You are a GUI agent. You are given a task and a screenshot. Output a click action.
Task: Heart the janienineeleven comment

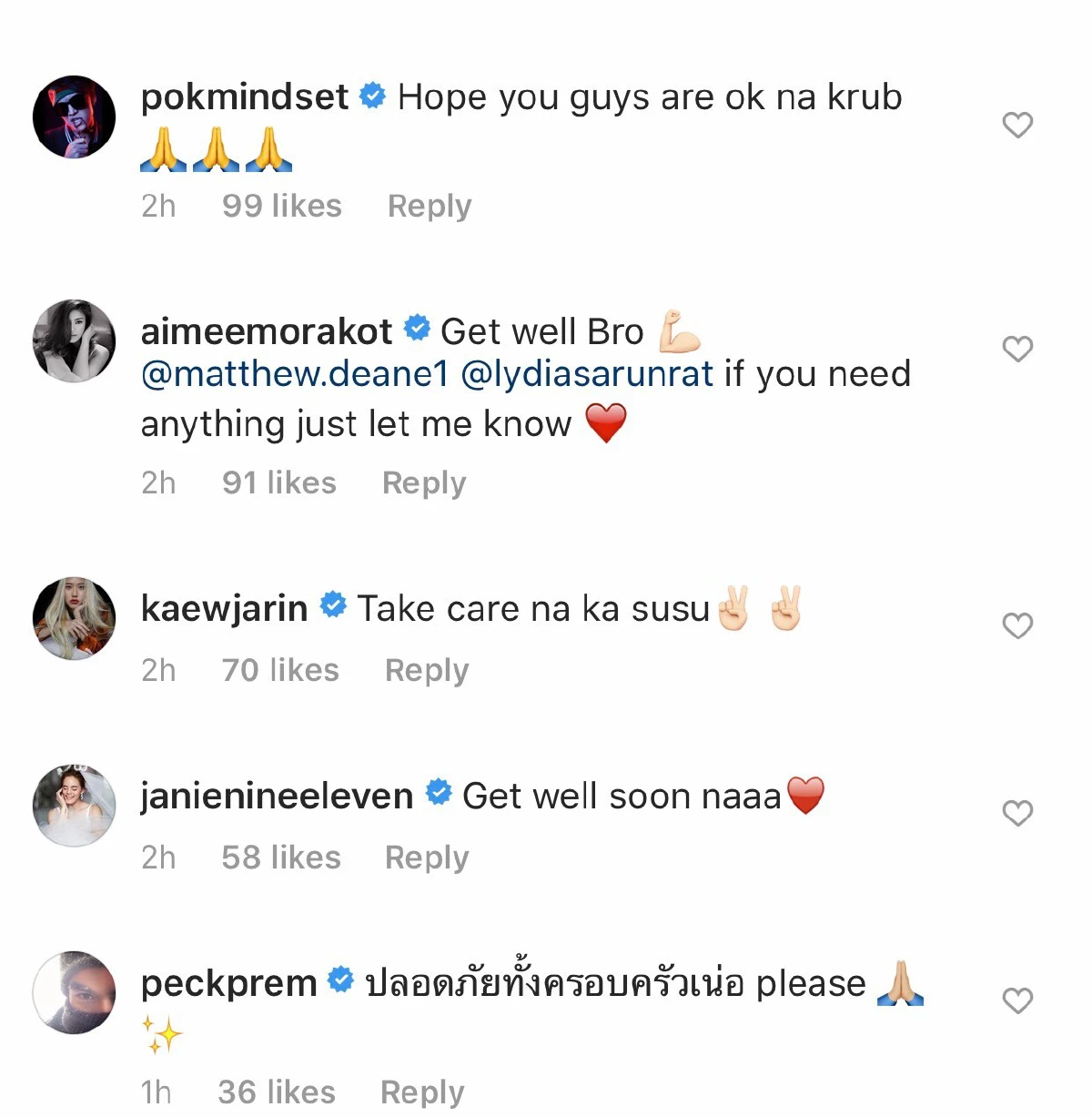point(1016,813)
